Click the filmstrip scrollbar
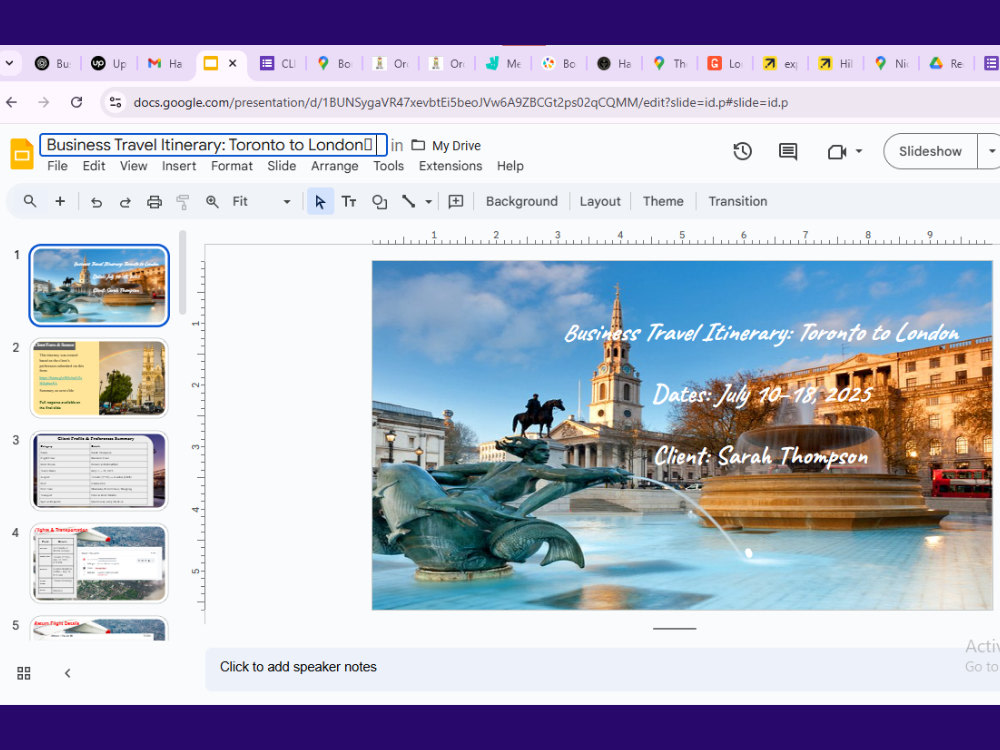The width and height of the screenshot is (1000, 750). click(x=182, y=273)
